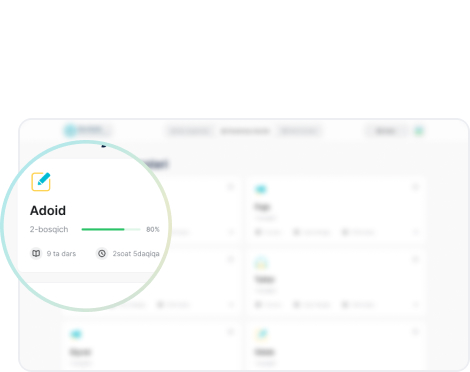Click the pencil edit icon on Adoid card
470x372 pixels.
pyautogui.click(x=41, y=182)
